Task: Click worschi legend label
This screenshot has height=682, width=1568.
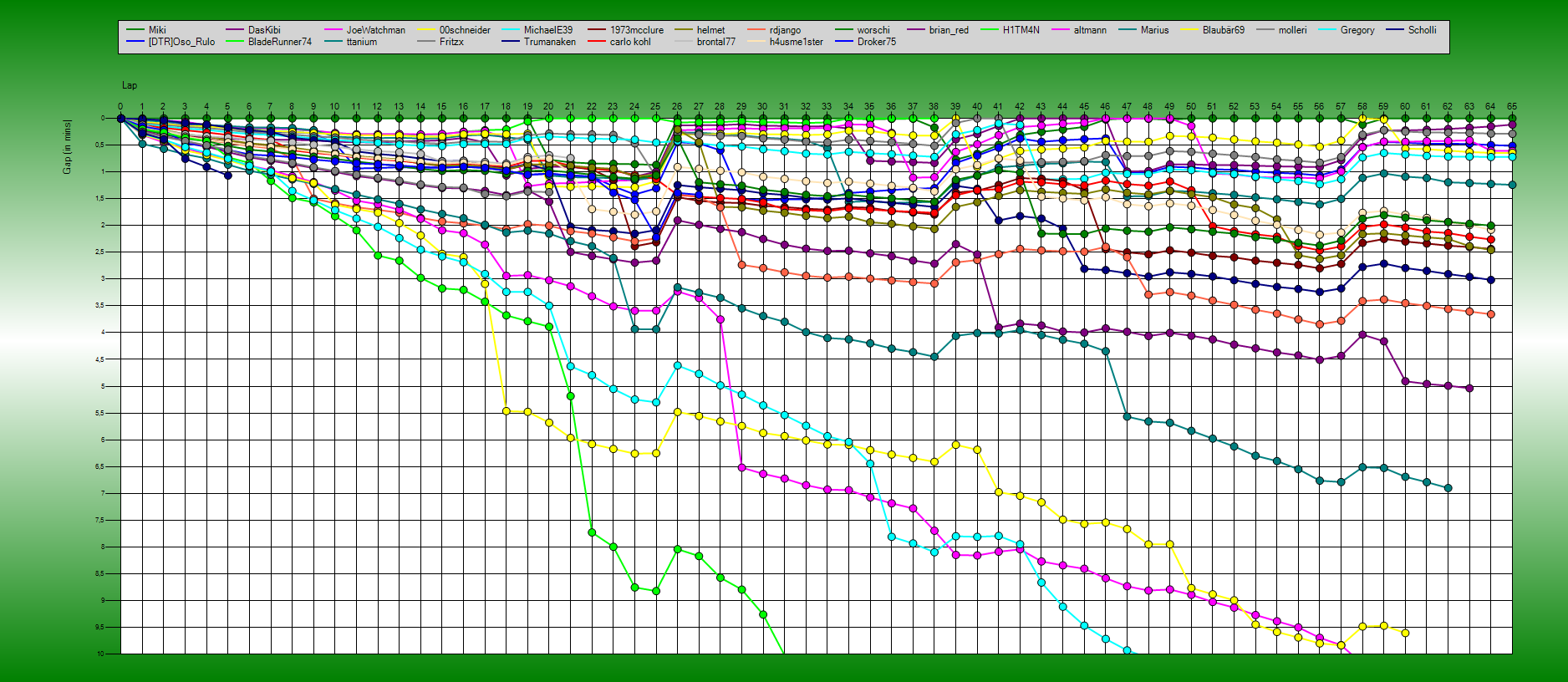Action: pos(873,30)
